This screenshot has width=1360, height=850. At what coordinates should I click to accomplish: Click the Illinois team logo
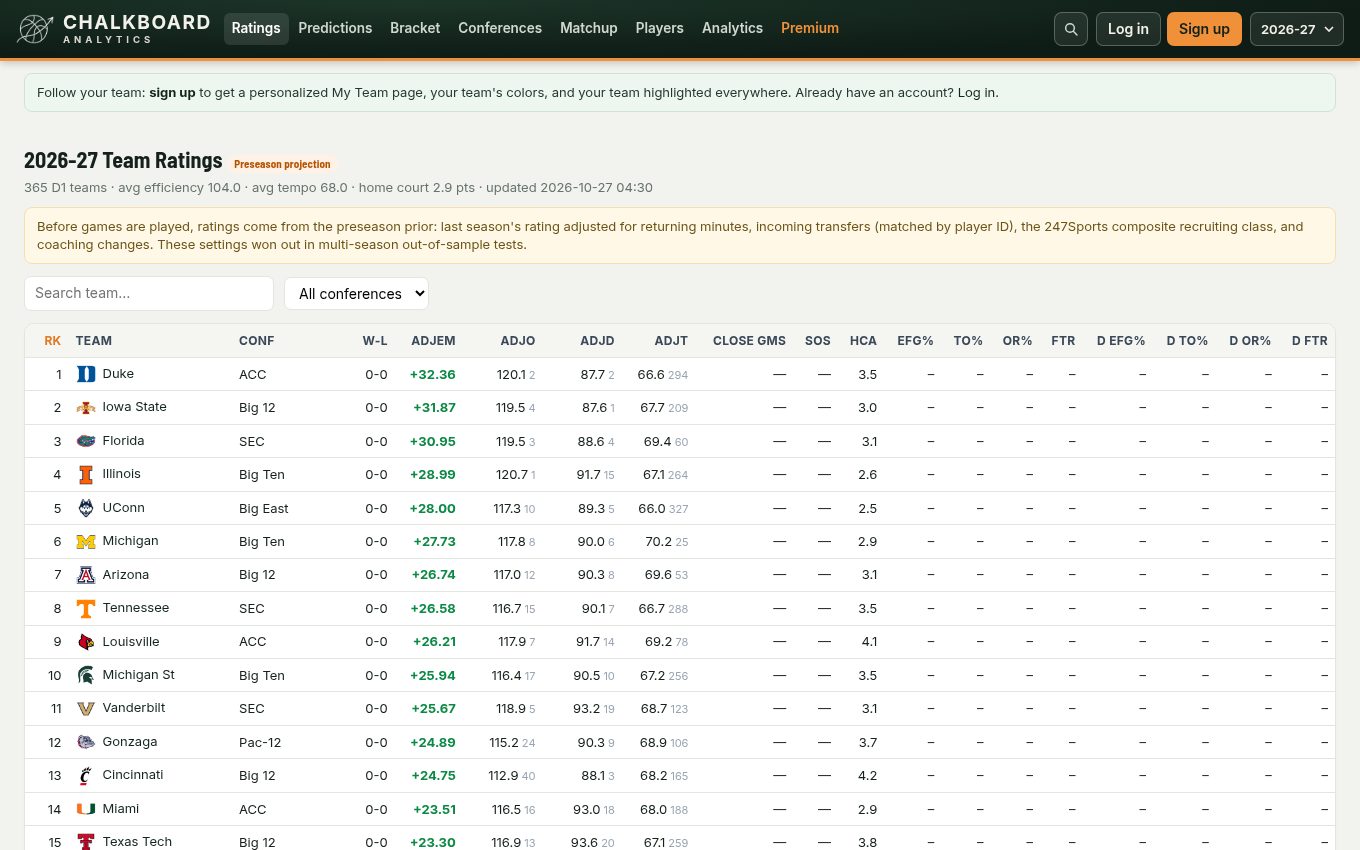tap(86, 475)
